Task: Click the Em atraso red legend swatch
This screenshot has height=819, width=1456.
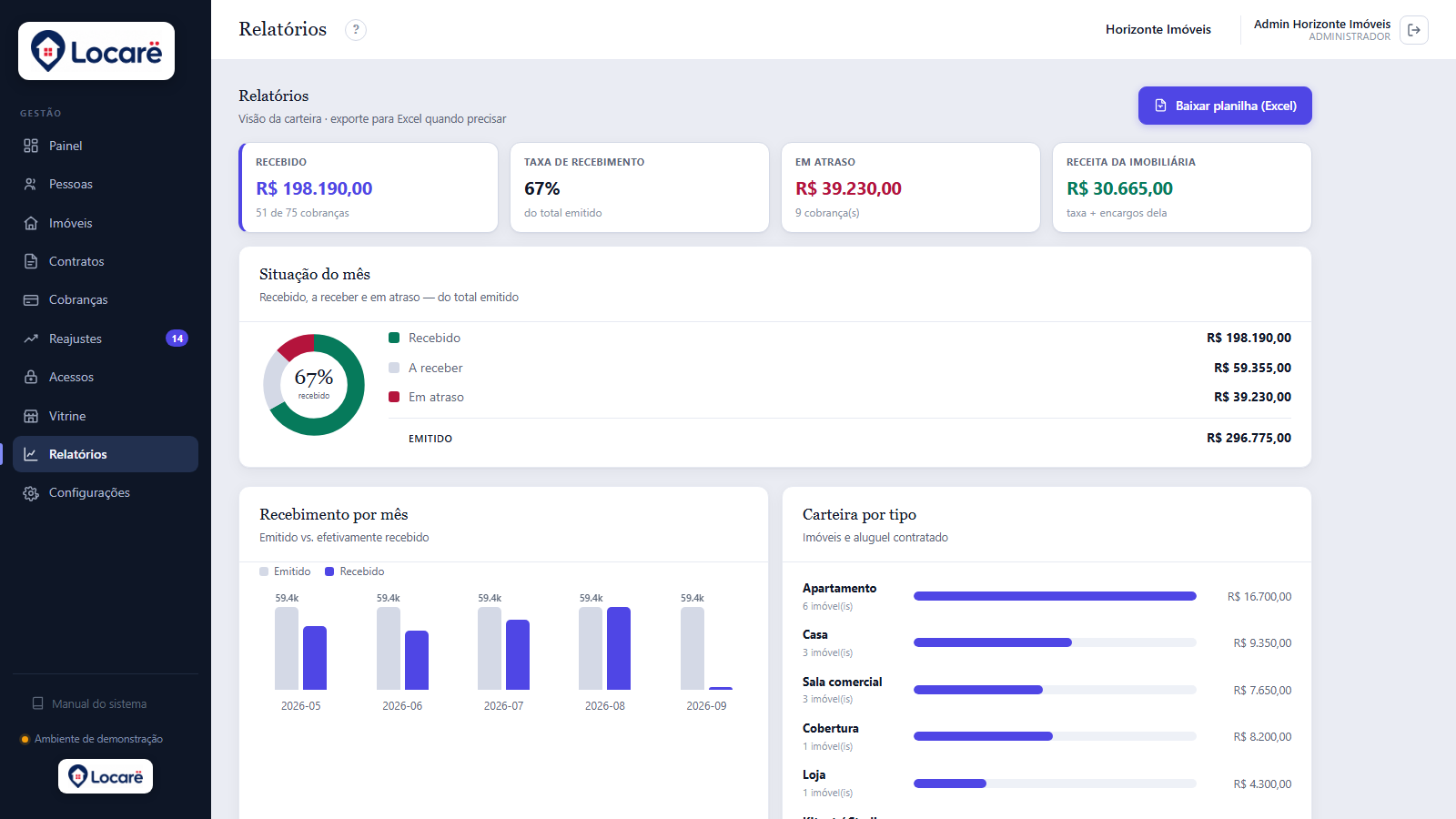Action: (394, 397)
